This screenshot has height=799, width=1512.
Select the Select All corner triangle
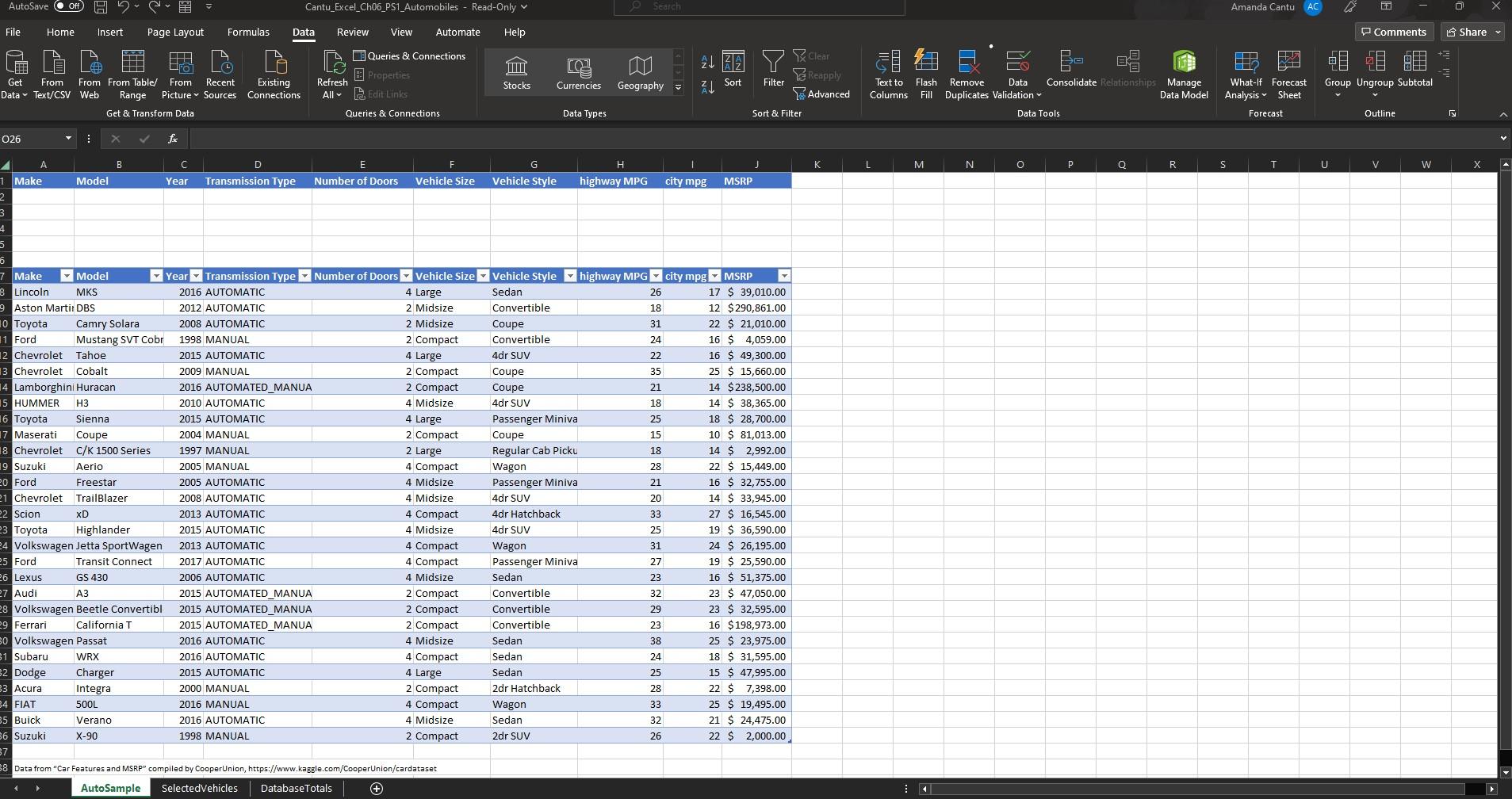pyautogui.click(x=6, y=165)
